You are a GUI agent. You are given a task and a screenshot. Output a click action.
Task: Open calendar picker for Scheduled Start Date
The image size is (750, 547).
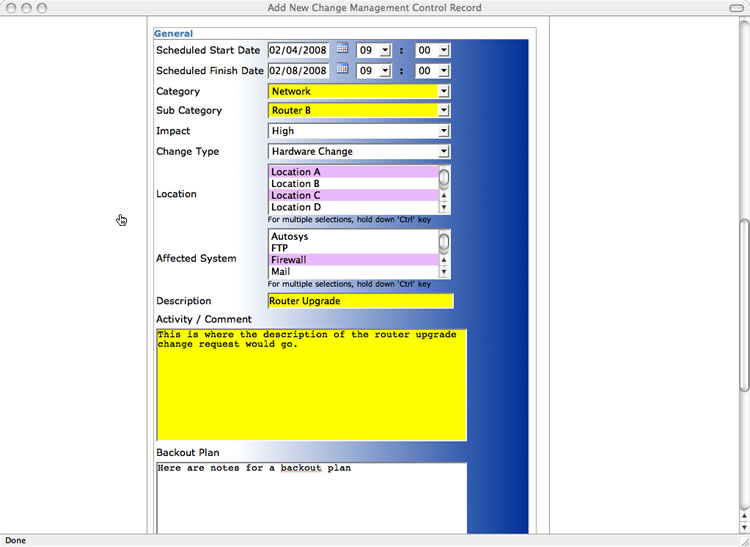pyautogui.click(x=342, y=48)
